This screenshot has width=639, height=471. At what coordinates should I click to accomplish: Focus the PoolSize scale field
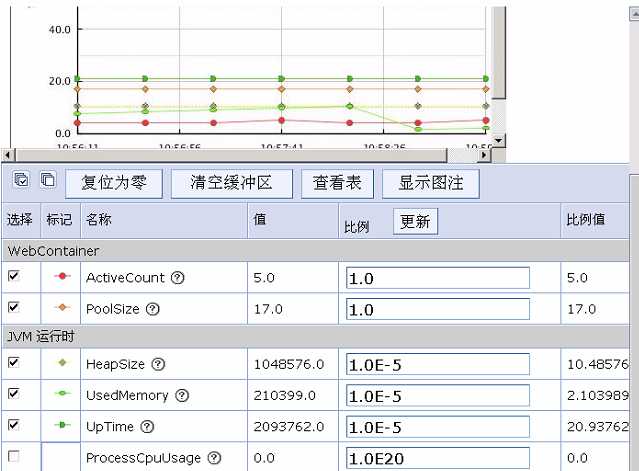(x=438, y=309)
